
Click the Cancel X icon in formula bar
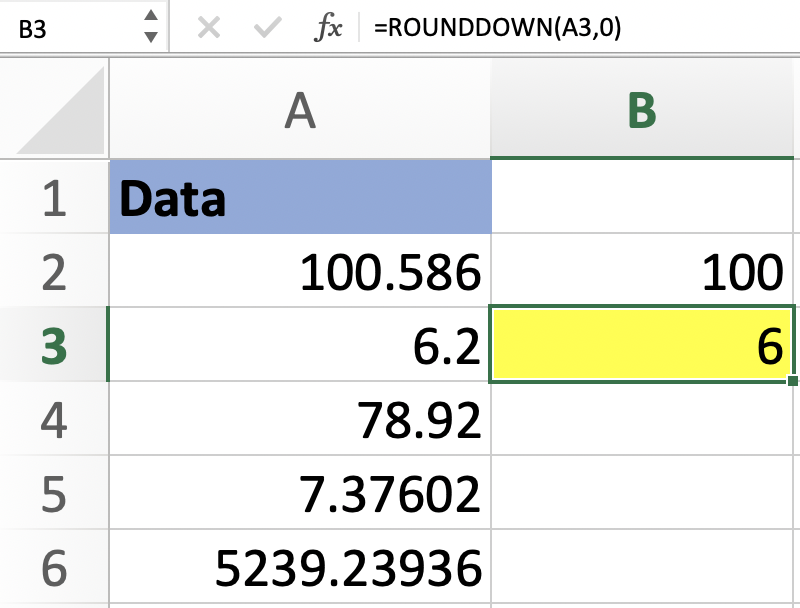(x=209, y=28)
